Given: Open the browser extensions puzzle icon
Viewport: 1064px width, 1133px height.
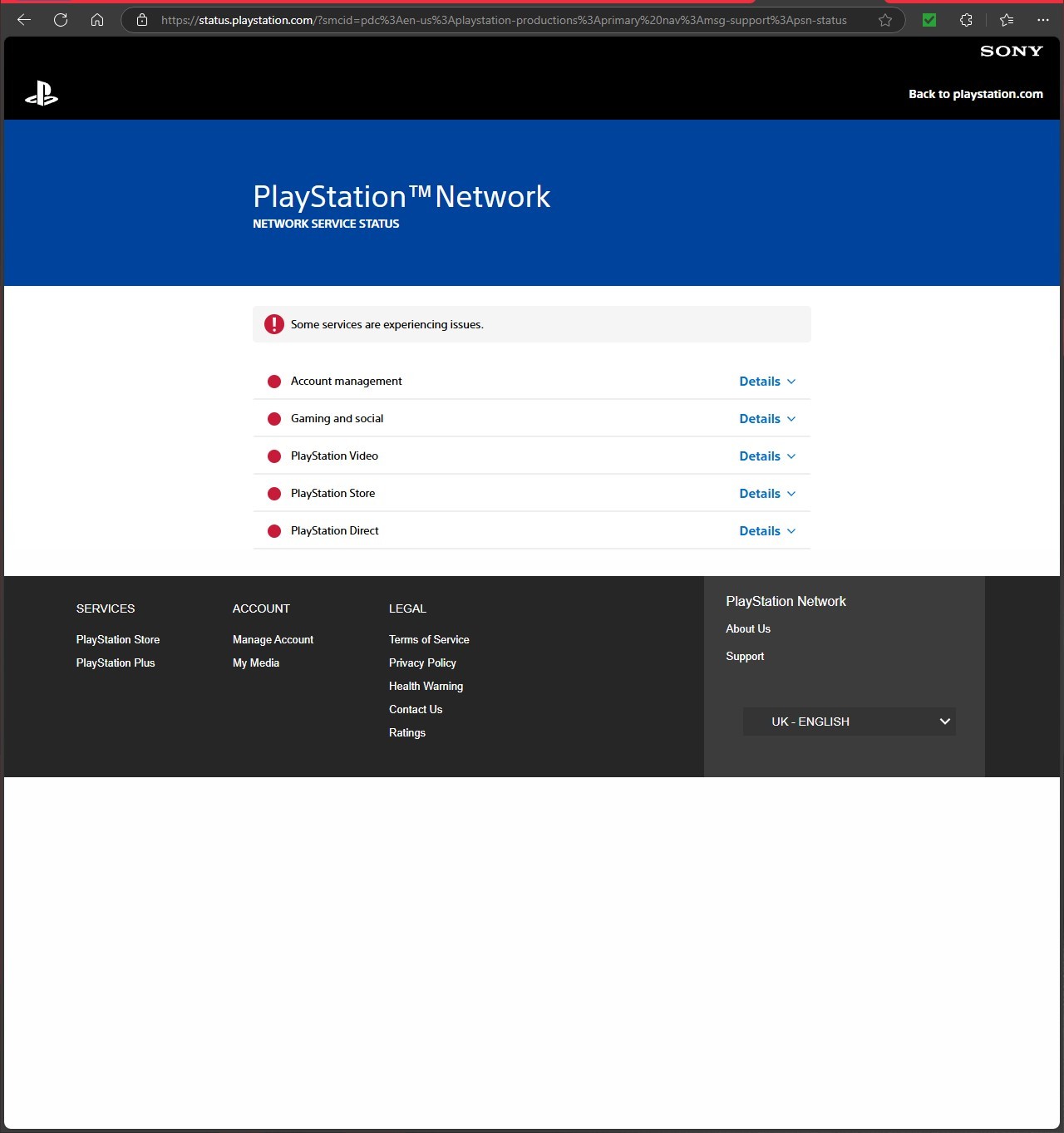Looking at the screenshot, I should pyautogui.click(x=966, y=20).
